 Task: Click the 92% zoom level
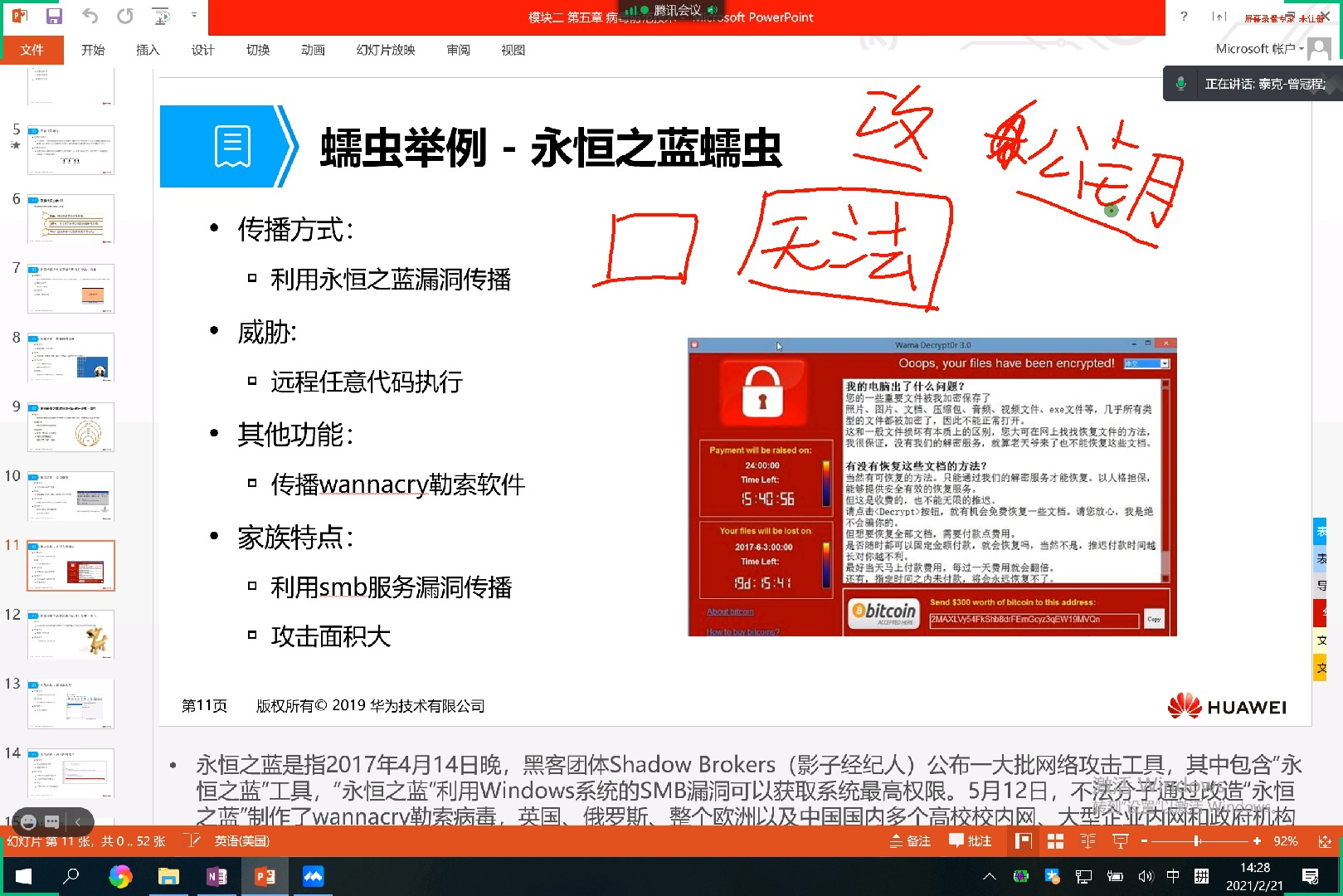1286,841
